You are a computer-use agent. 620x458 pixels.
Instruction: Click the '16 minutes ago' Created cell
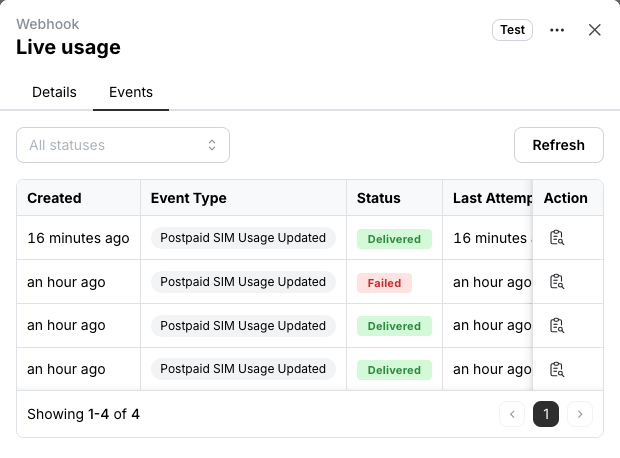click(78, 238)
